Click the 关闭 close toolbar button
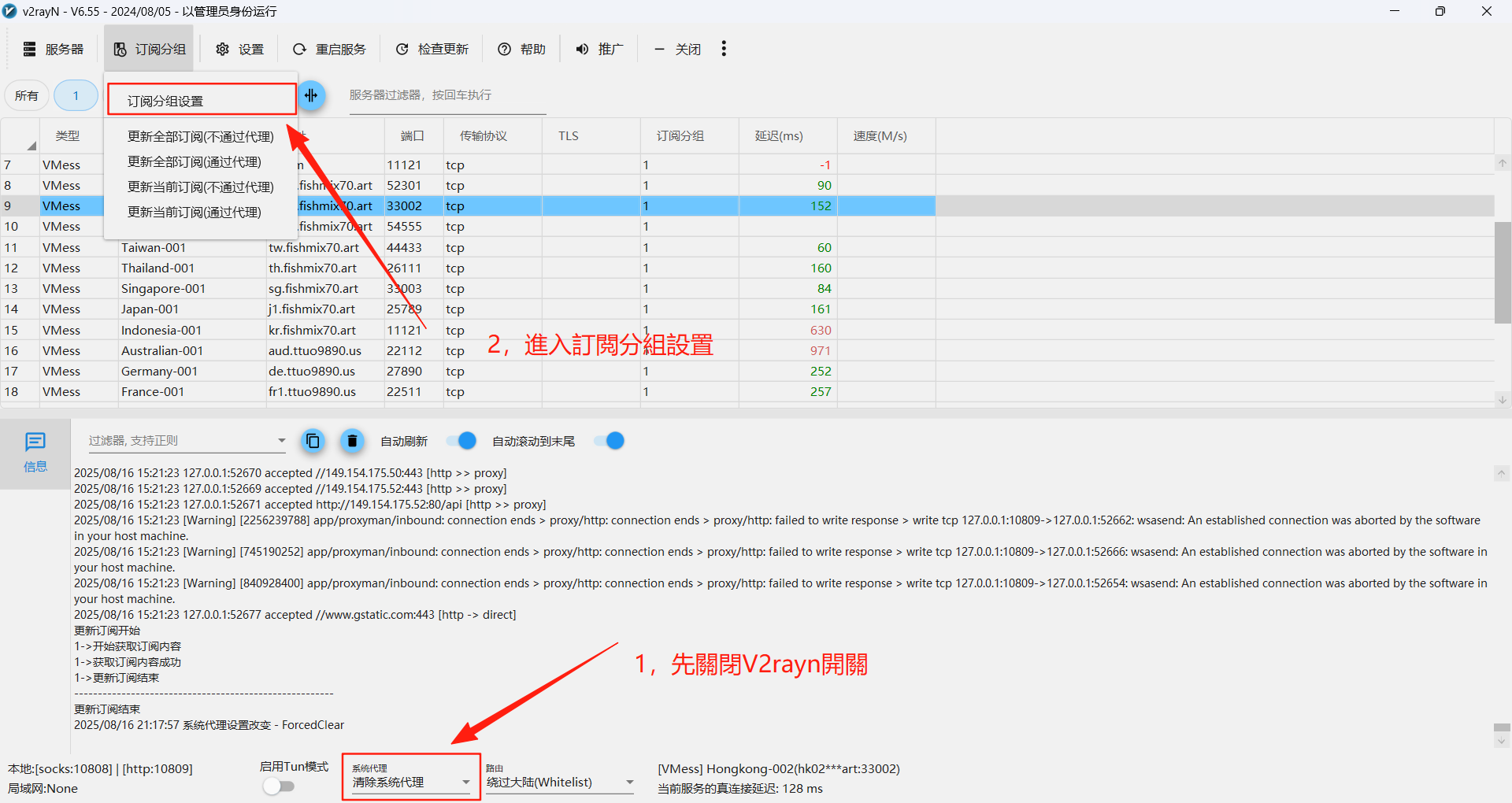This screenshot has height=803, width=1512. point(677,49)
